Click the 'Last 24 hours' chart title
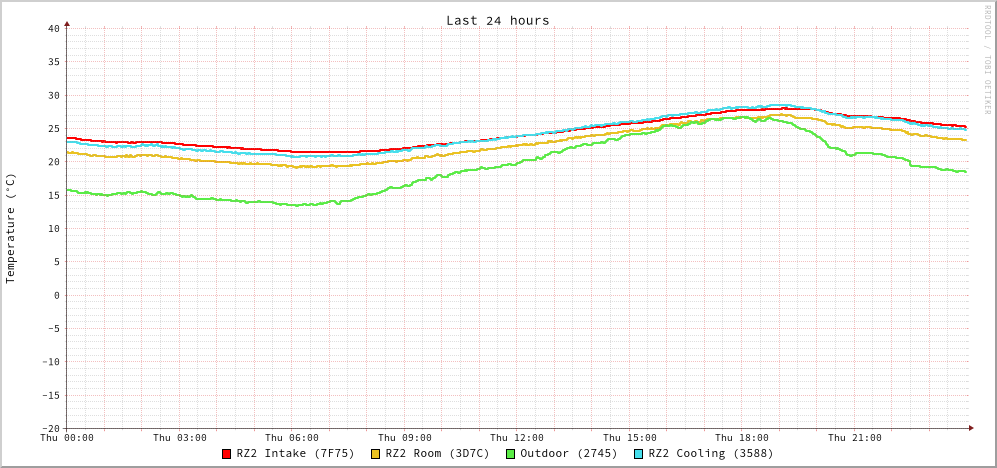This screenshot has width=997, height=468. [x=497, y=20]
